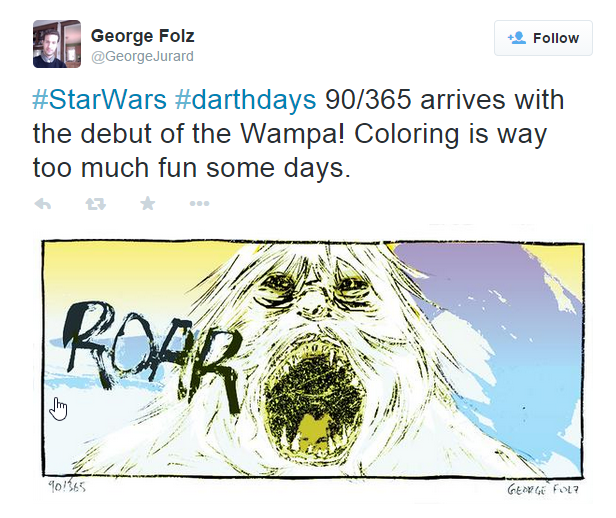Open the #darthdays hashtag
The width and height of the screenshot is (616, 518).
[246, 100]
